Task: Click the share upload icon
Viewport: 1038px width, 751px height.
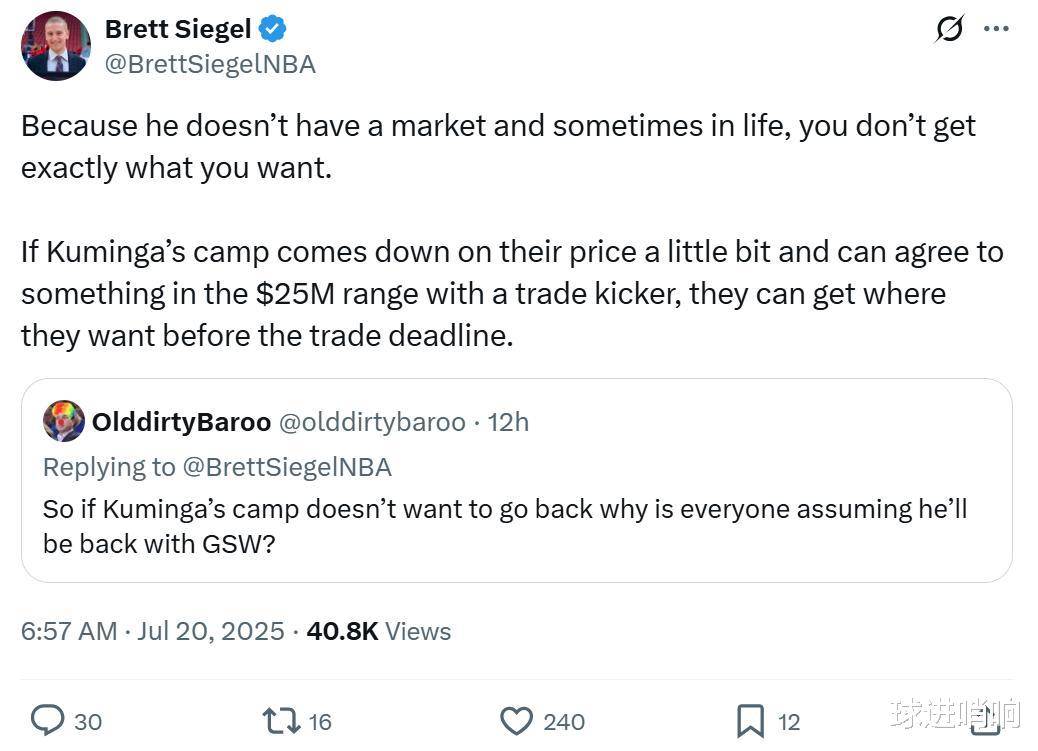Action: coord(985,720)
